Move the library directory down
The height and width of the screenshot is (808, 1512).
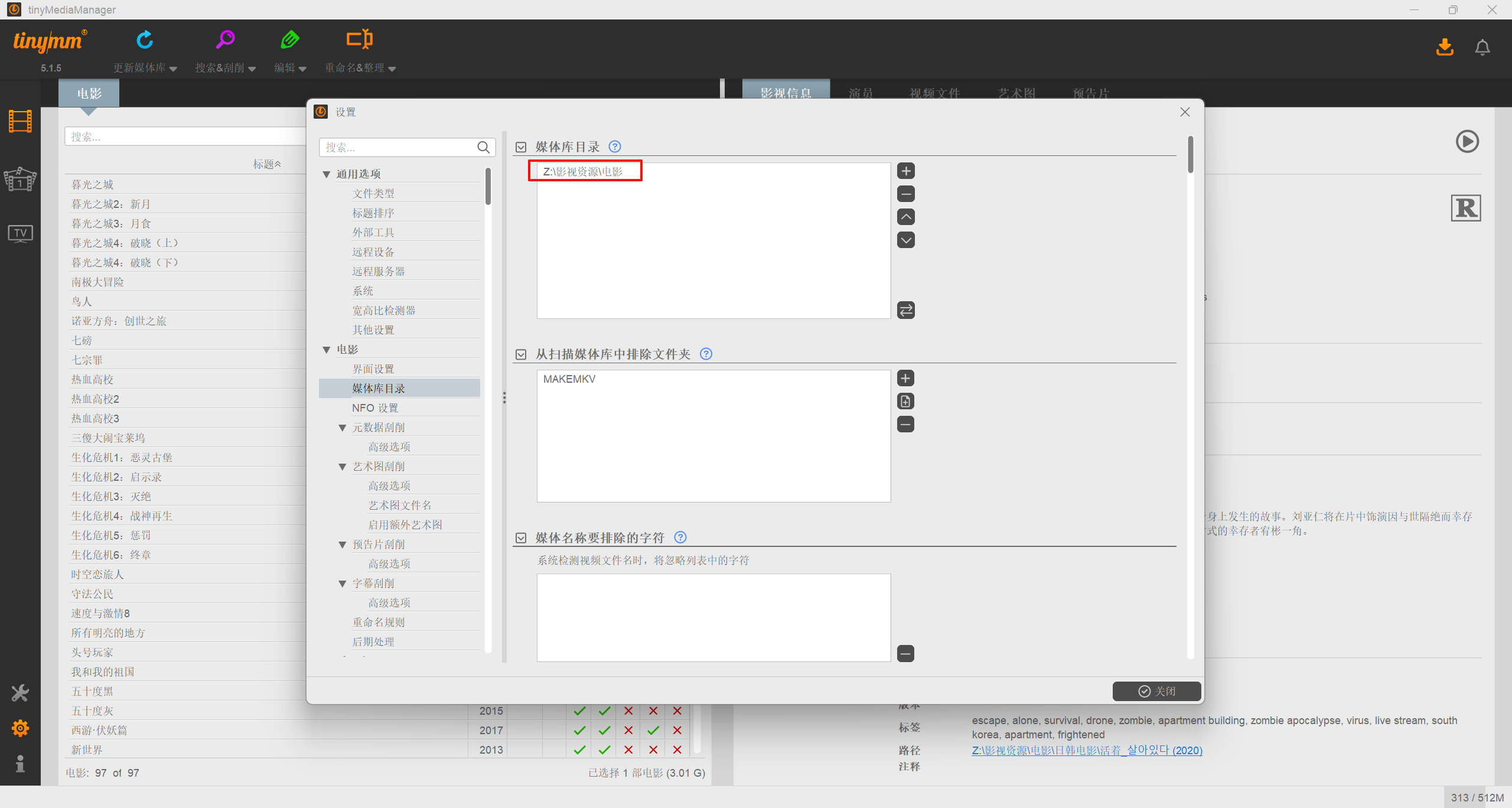pyautogui.click(x=905, y=240)
